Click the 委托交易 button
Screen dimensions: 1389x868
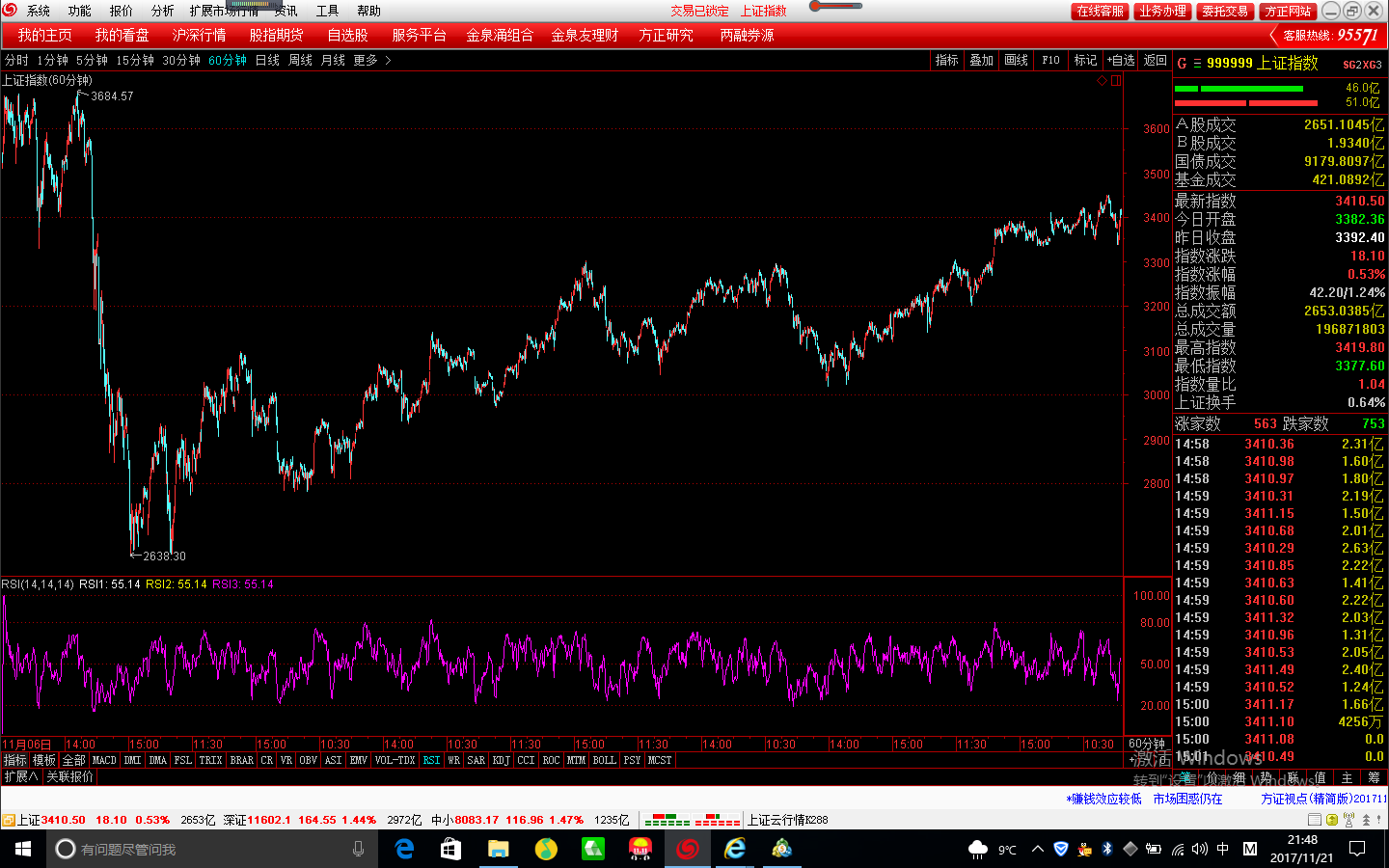tap(1225, 11)
